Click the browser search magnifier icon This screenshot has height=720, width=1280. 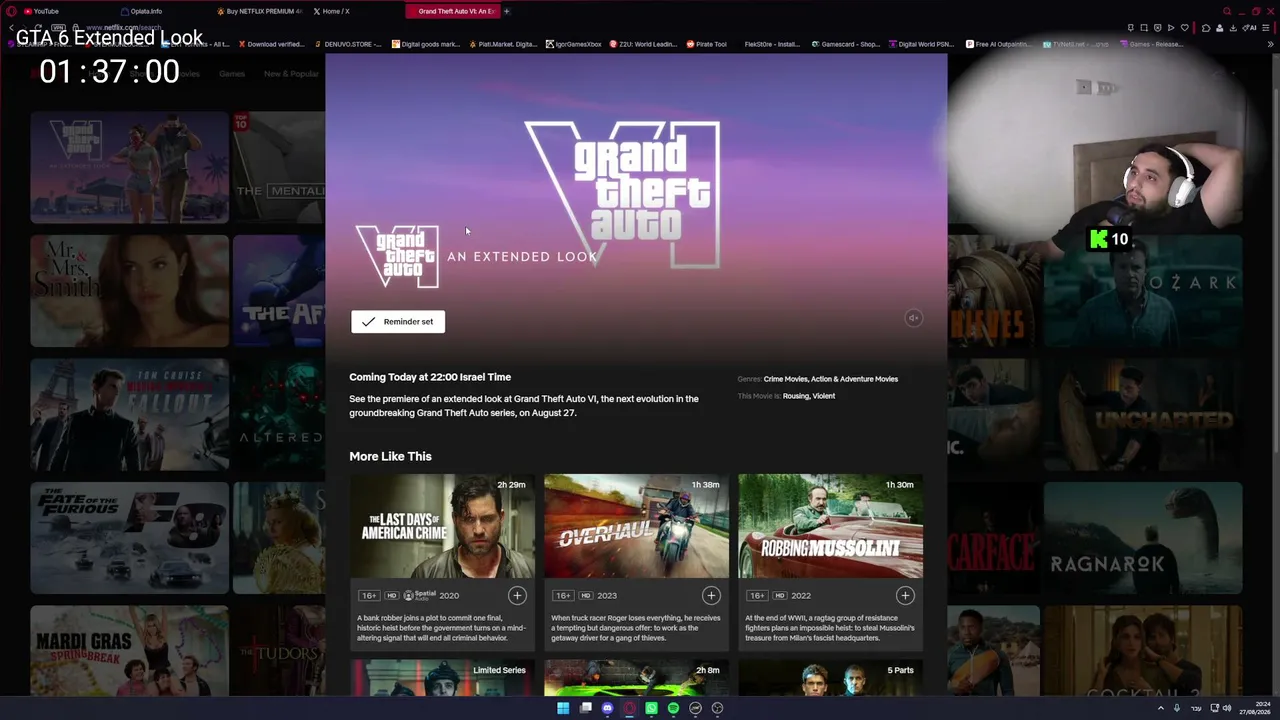[x=1227, y=11]
